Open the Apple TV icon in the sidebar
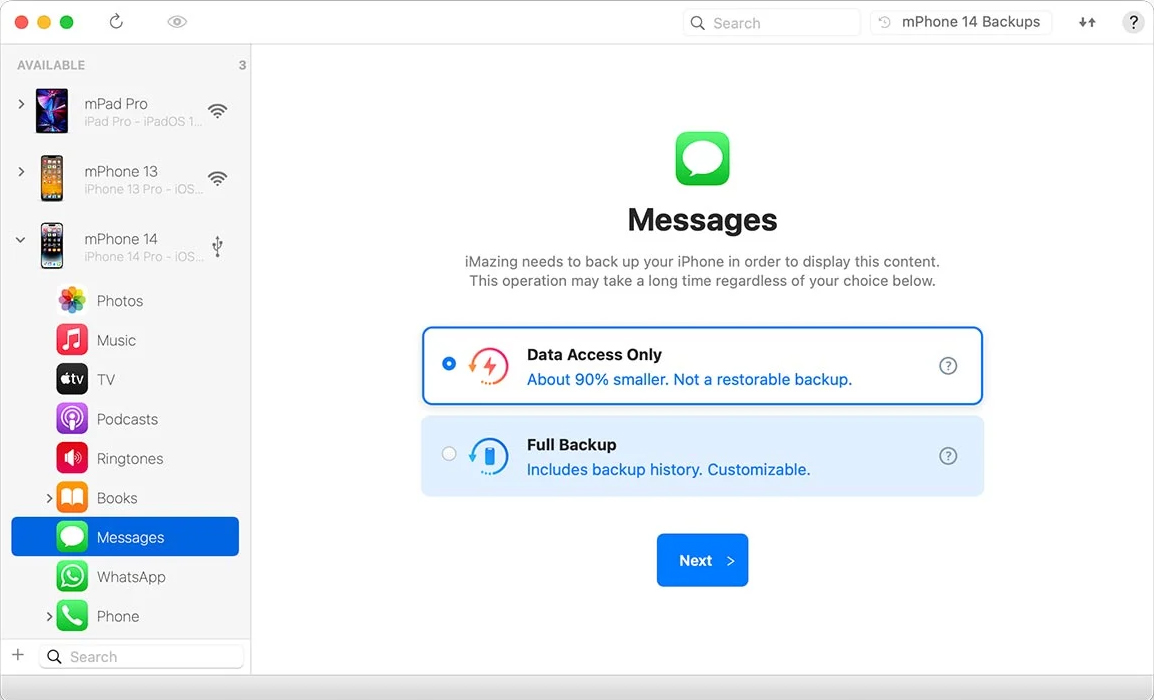The height and width of the screenshot is (700, 1154). (x=72, y=379)
